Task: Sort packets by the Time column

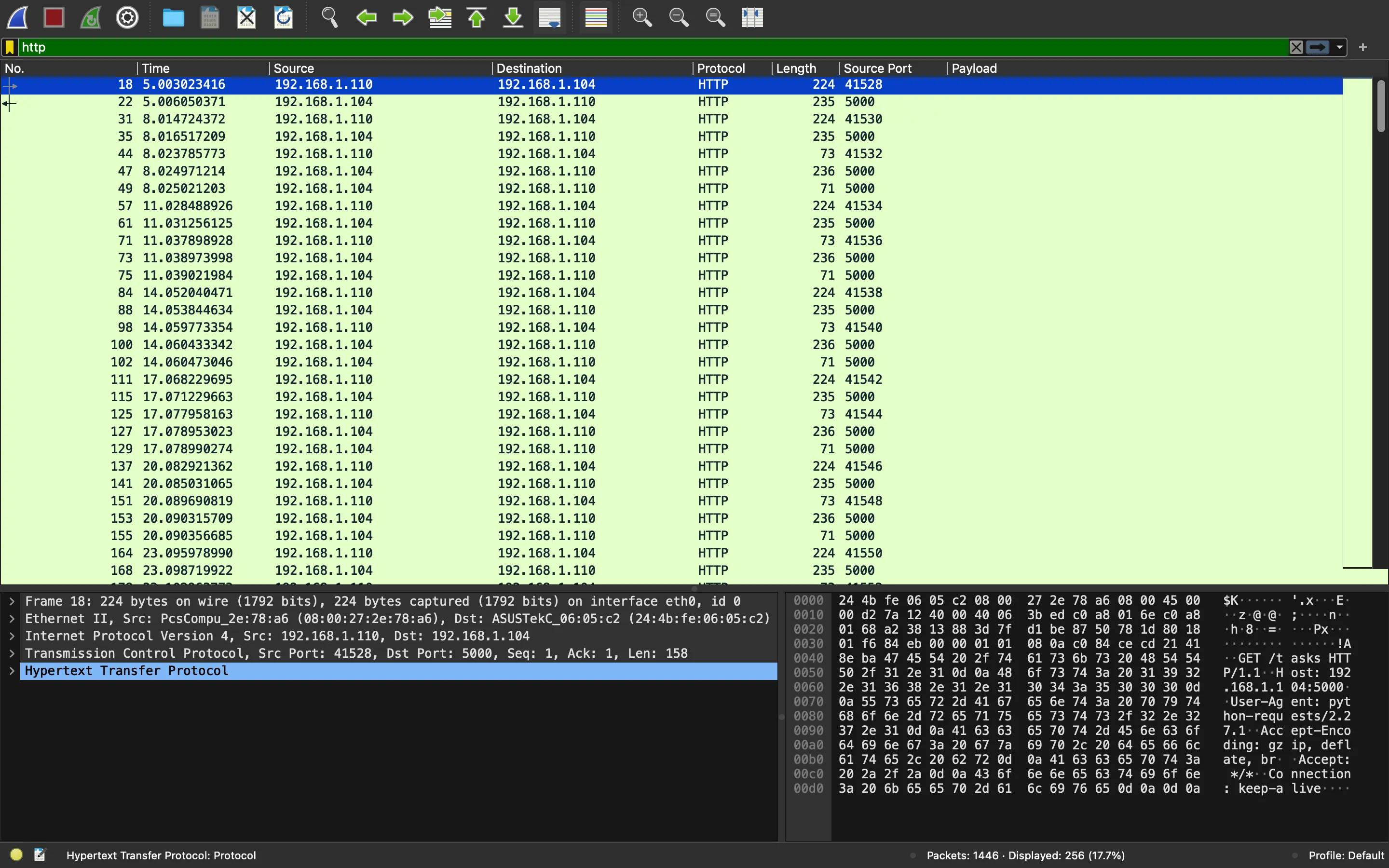Action: click(203, 68)
